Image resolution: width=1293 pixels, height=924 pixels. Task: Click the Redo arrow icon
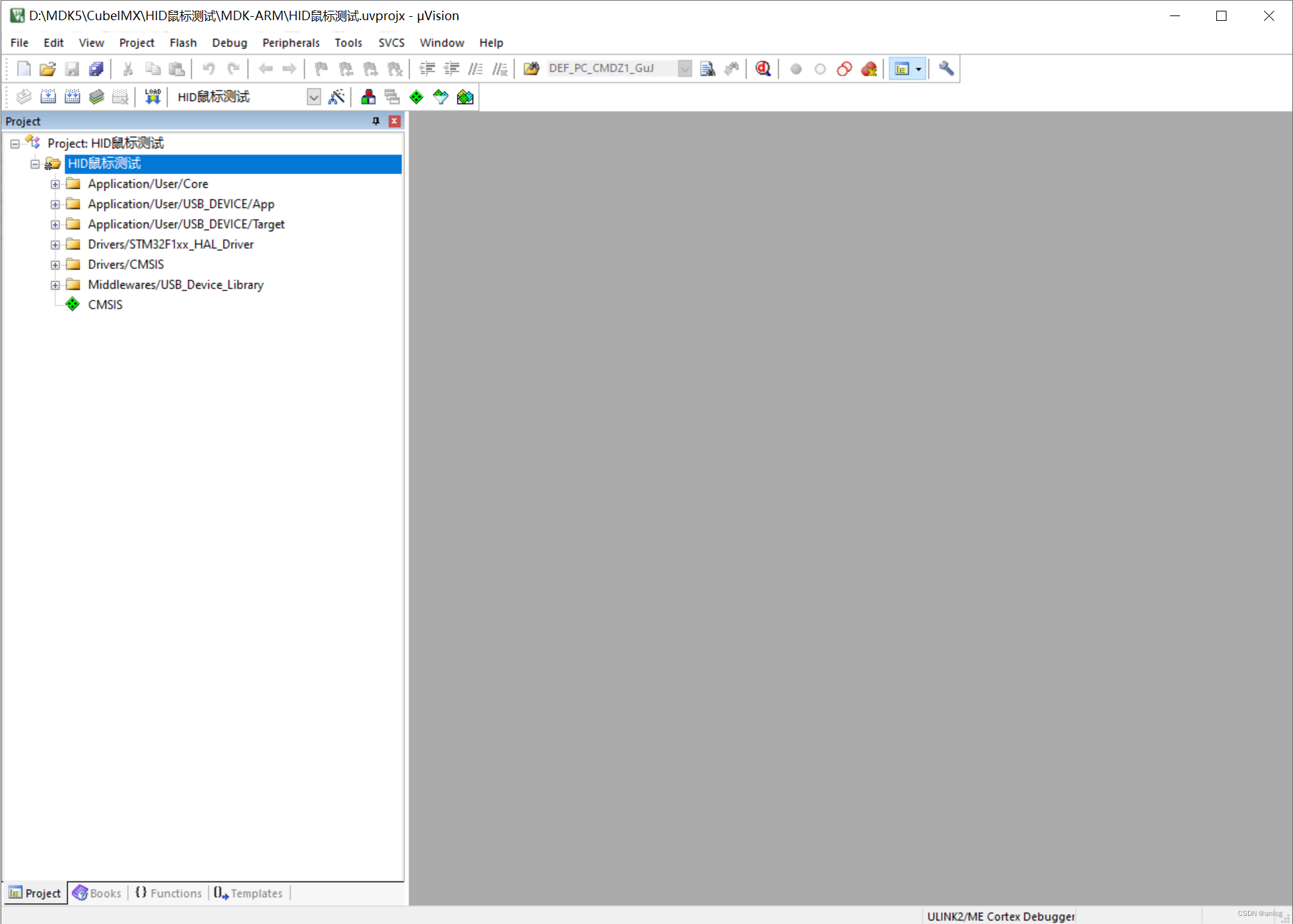[233, 69]
